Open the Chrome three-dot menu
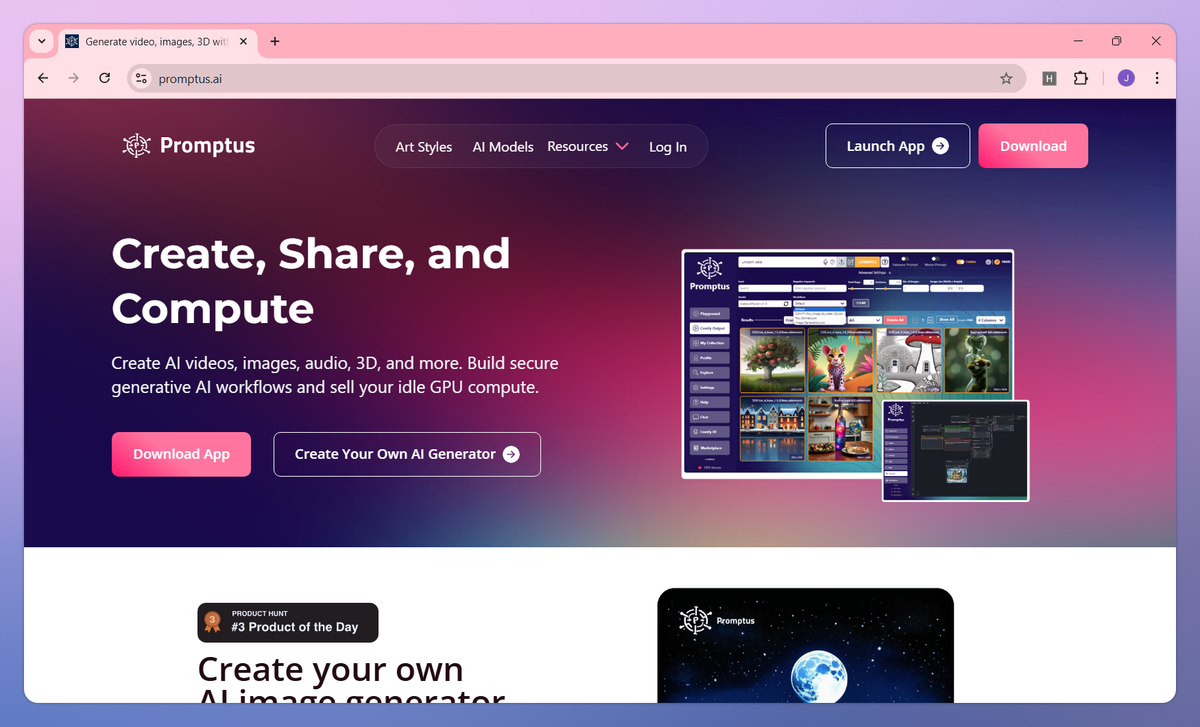This screenshot has height=727, width=1200. tap(1157, 78)
